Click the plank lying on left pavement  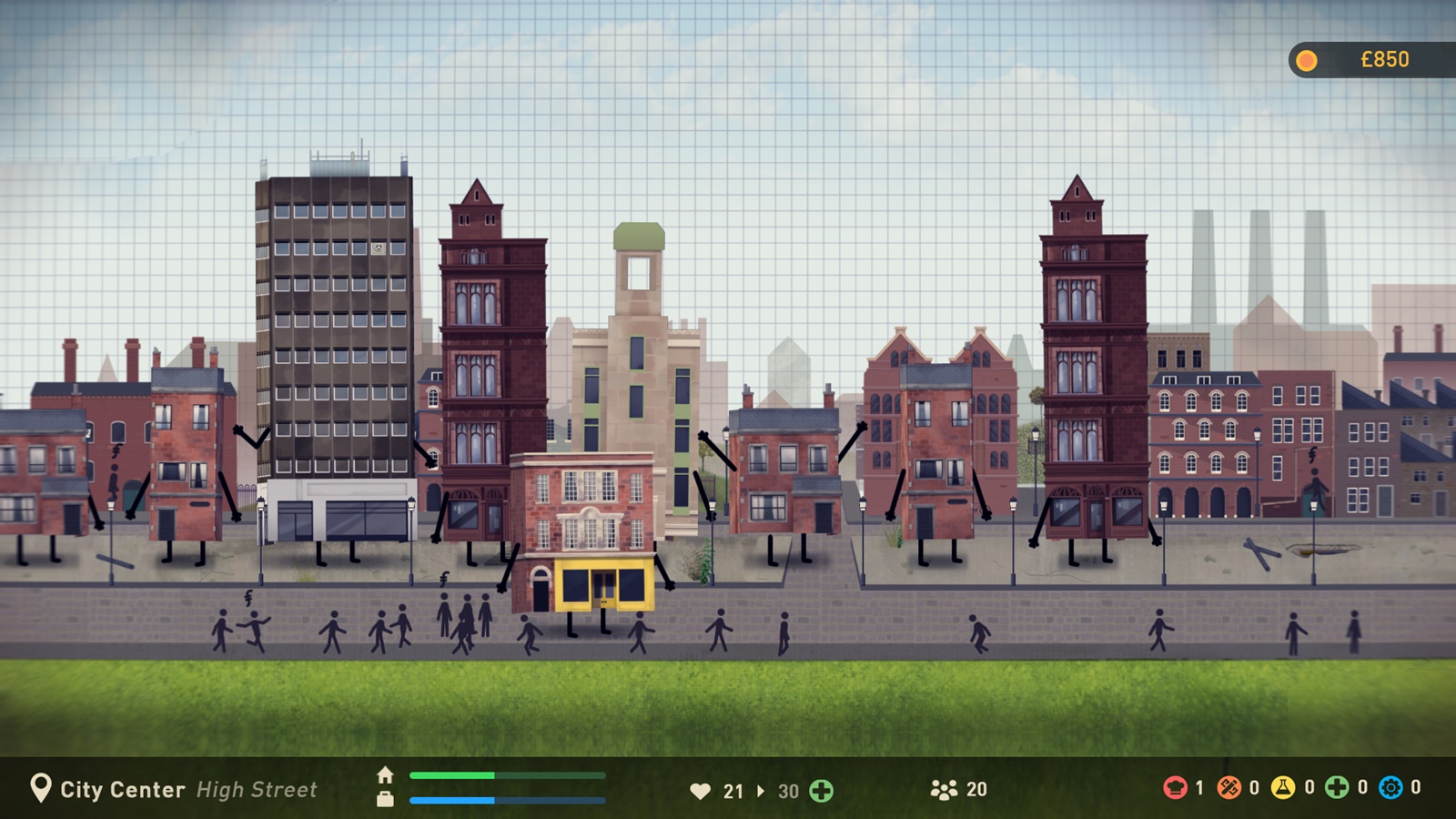pos(115,561)
